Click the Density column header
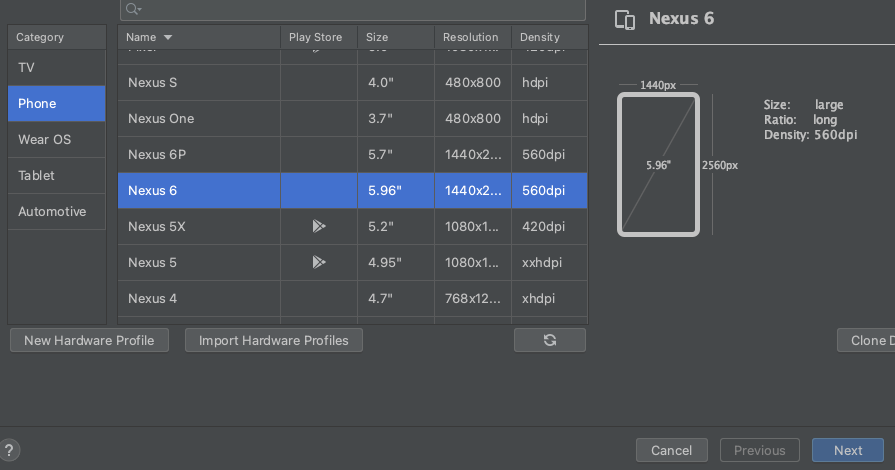 pos(549,37)
